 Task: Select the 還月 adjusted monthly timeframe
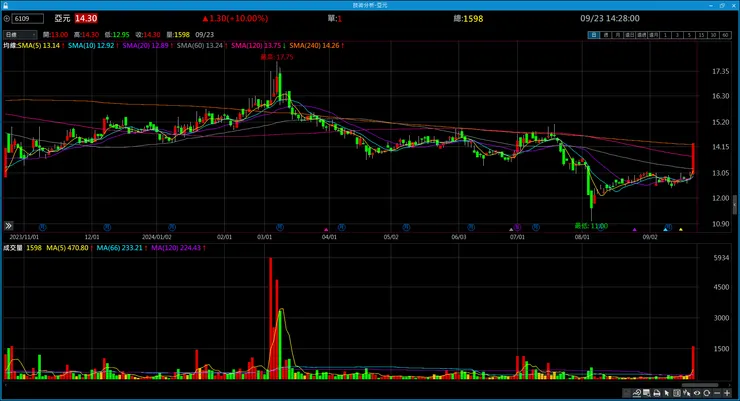(654, 35)
